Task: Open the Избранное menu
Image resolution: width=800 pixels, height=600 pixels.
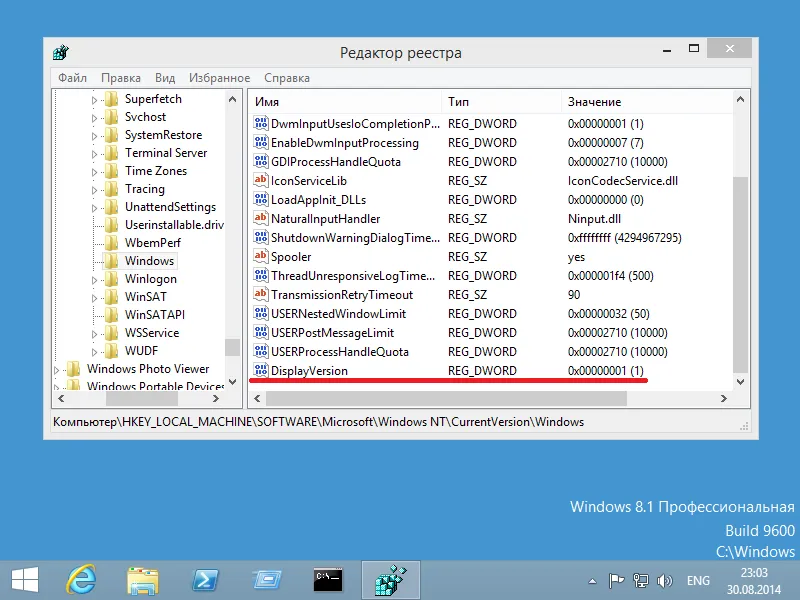Action: tap(219, 78)
